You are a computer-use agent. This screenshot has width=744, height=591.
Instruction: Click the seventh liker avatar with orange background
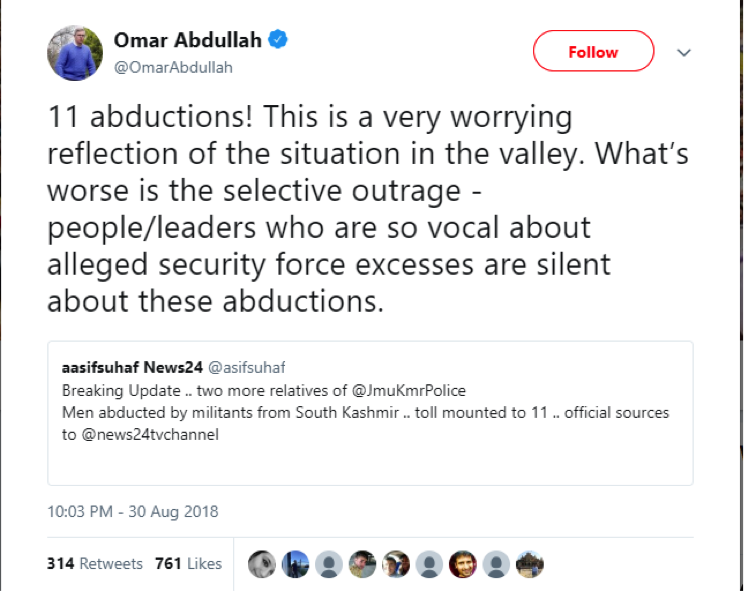click(462, 564)
